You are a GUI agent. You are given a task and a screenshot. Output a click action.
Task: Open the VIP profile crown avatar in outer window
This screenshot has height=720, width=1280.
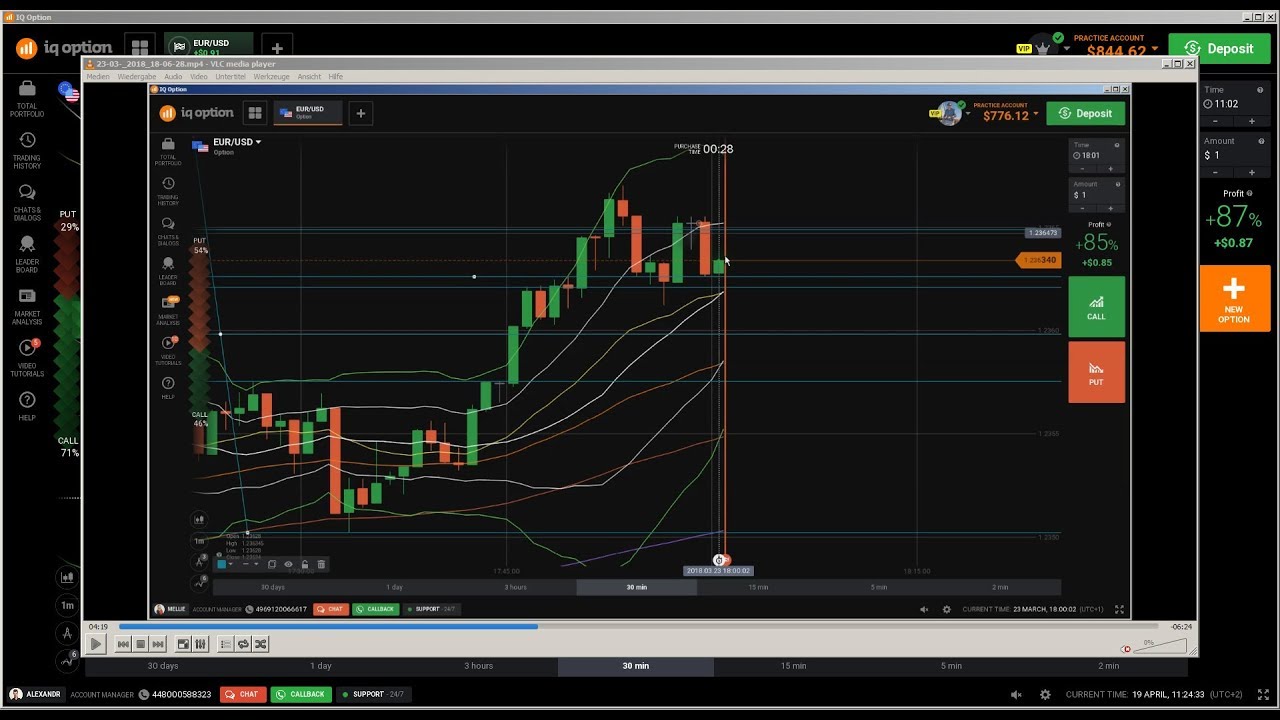[1043, 46]
